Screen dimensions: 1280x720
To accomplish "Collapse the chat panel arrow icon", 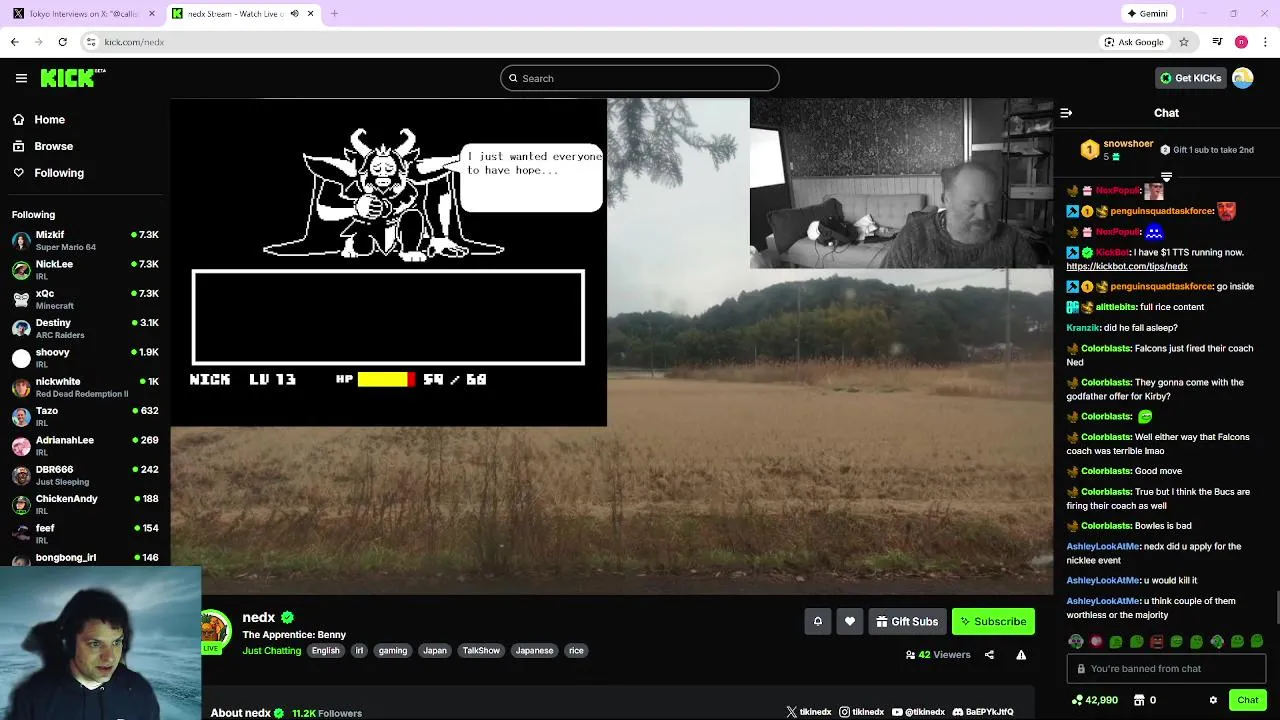I will [x=1066, y=113].
